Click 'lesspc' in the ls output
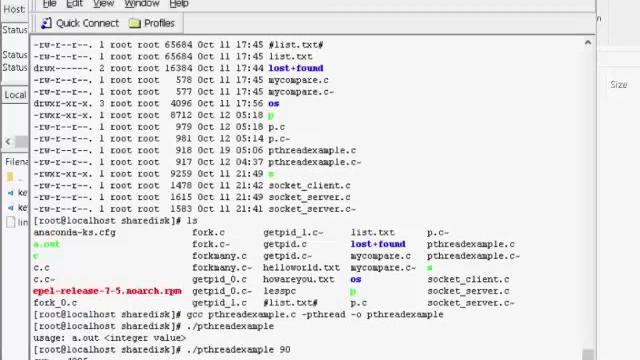Viewport: 640px width, 360px height. pyautogui.click(x=280, y=291)
